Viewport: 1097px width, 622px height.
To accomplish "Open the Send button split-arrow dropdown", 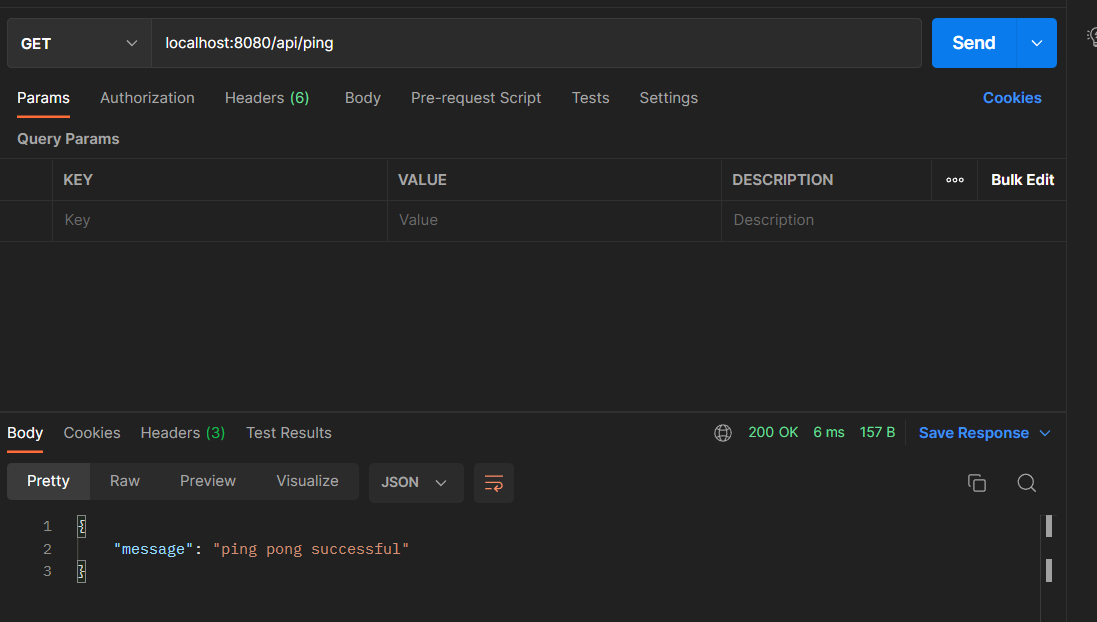I will [x=1037, y=43].
